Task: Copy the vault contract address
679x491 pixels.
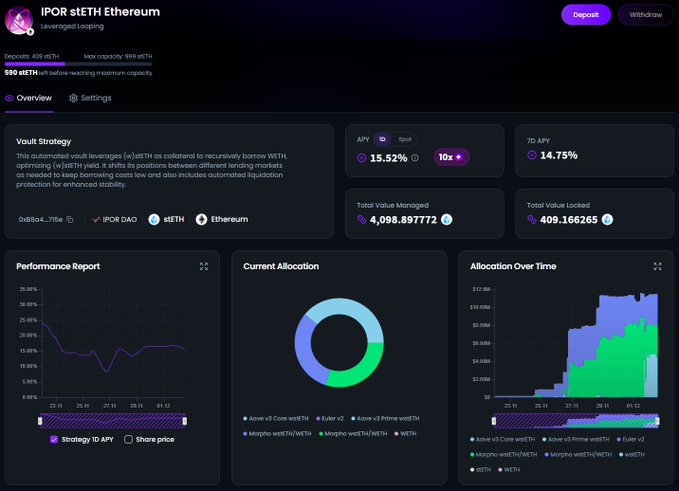Action: coord(71,219)
